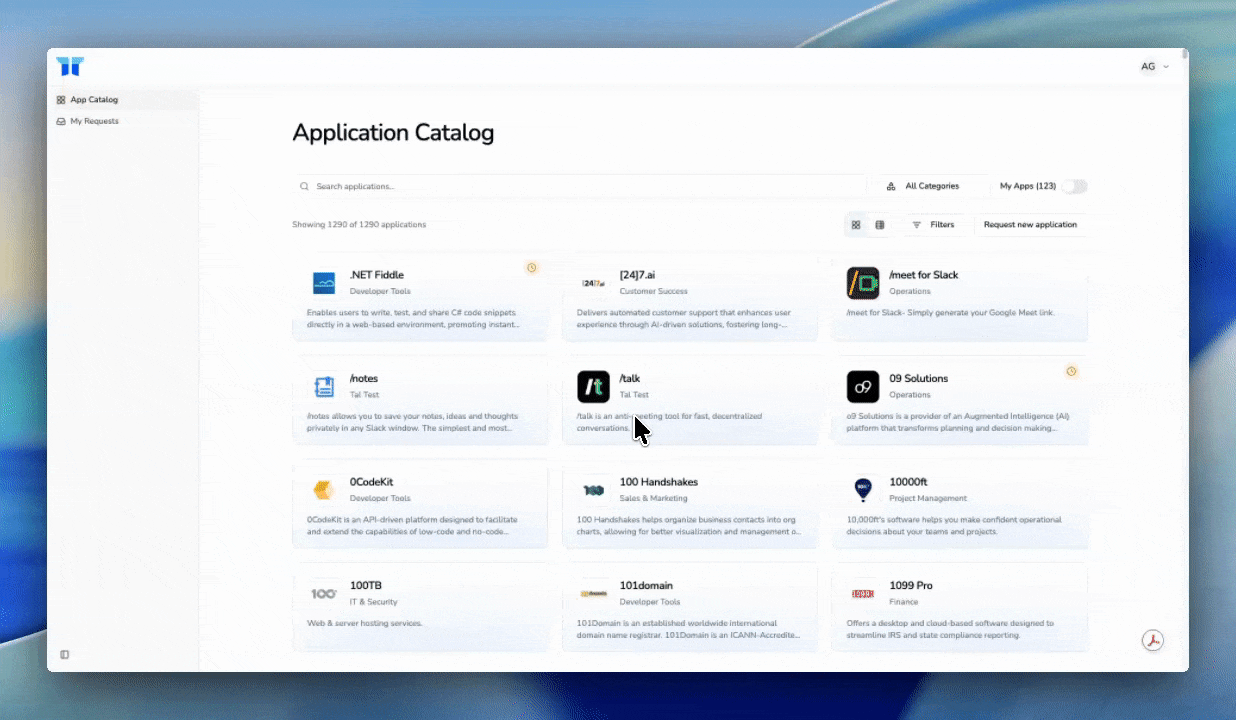Click the pending clock badge on .NET Fiddle

coord(532,268)
